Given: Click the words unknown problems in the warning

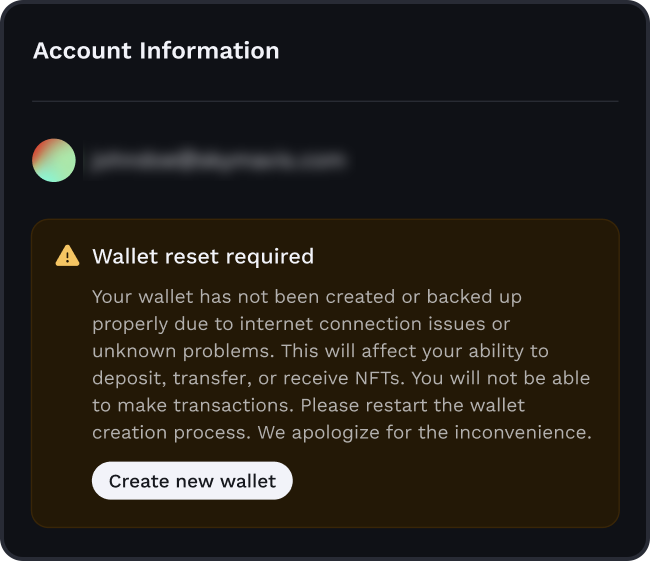Looking at the screenshot, I should (183, 351).
